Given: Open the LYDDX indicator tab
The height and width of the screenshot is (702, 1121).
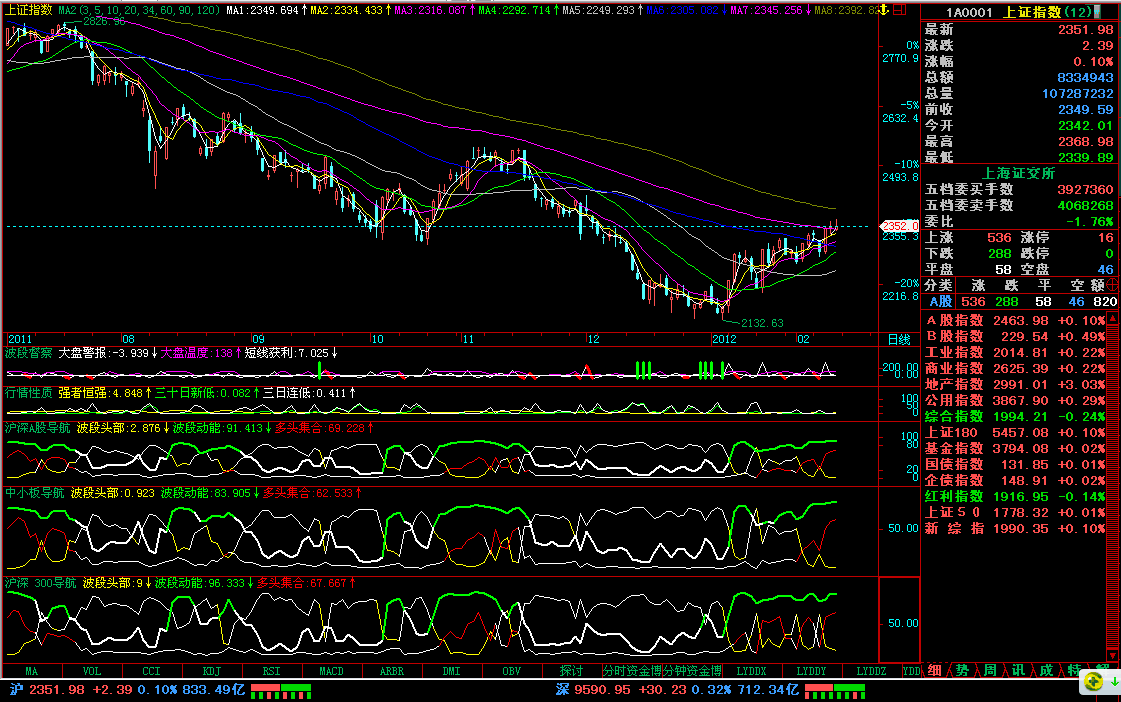Looking at the screenshot, I should (x=751, y=671).
